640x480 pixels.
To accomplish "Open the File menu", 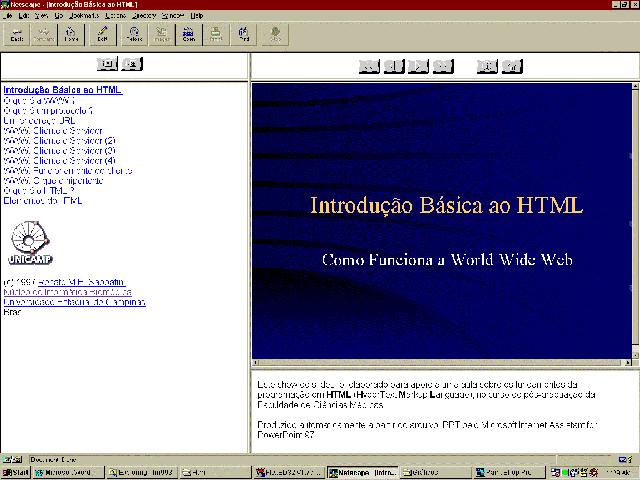I will pos(8,16).
